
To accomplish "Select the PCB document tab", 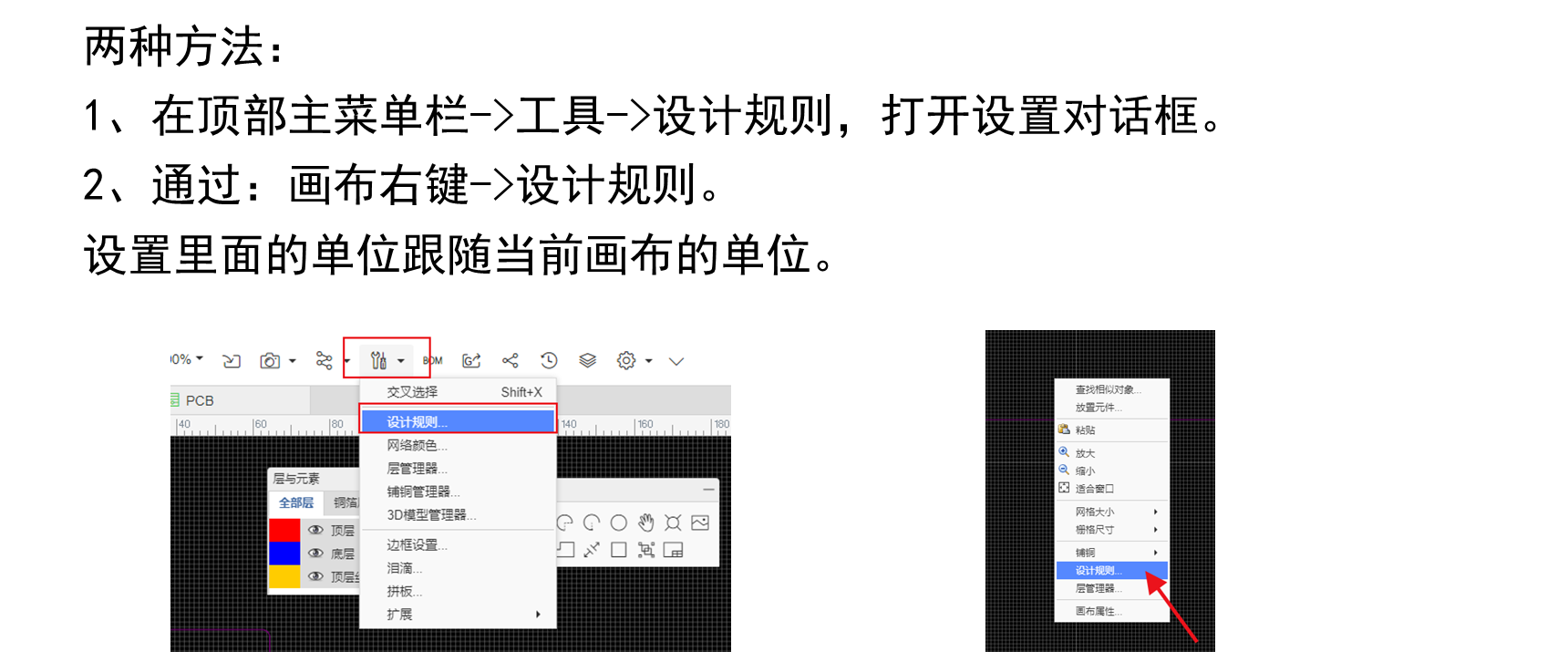I will tap(241, 400).
